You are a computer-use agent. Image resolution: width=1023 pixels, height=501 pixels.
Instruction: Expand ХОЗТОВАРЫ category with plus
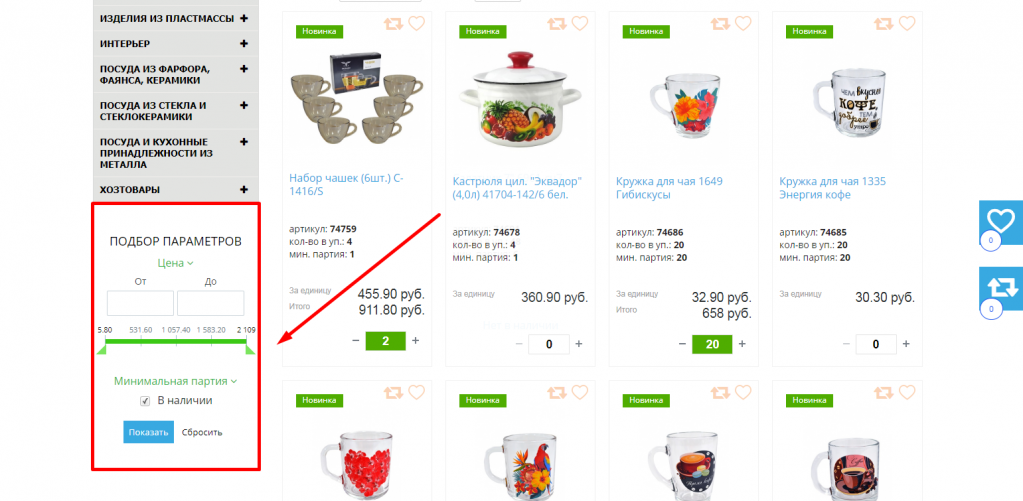(244, 189)
